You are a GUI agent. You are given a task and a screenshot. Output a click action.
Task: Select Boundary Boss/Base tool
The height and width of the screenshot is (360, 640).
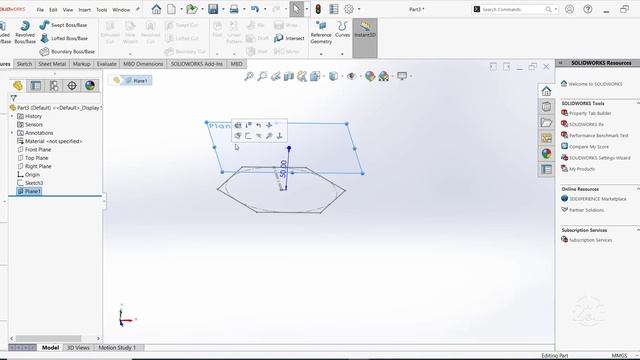coord(67,51)
